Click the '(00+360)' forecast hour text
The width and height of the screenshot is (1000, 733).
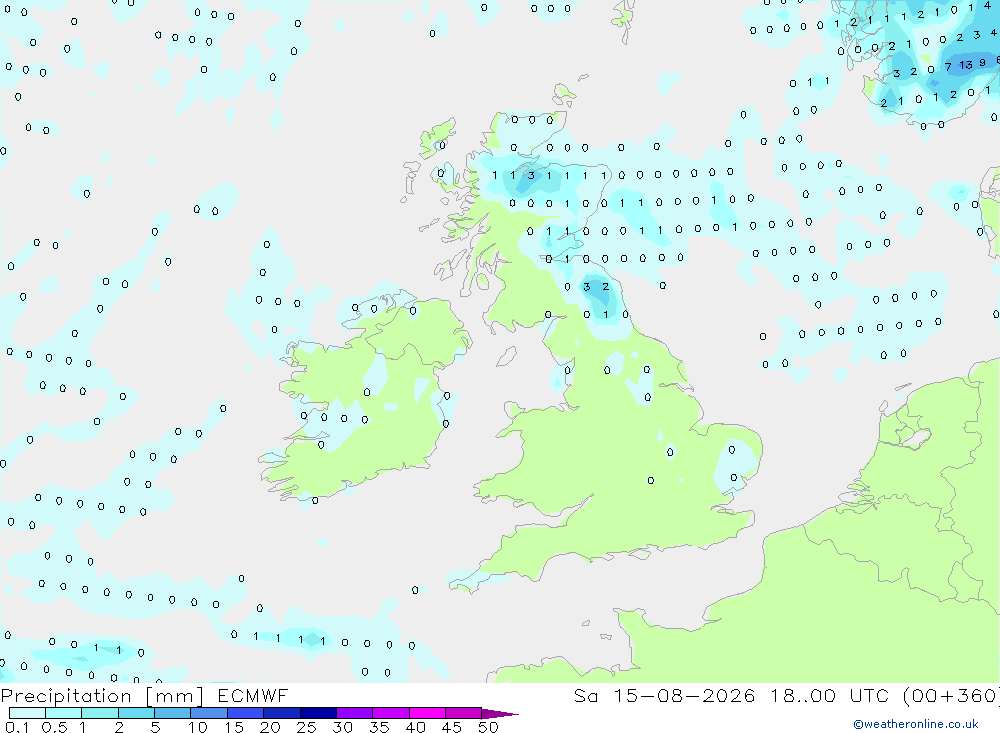(x=951, y=696)
